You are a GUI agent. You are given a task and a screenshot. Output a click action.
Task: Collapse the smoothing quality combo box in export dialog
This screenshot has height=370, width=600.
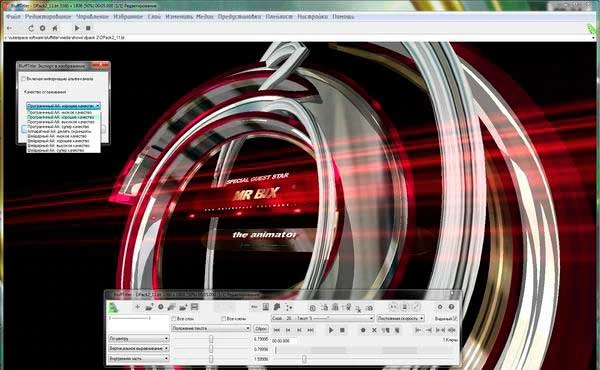[64, 106]
